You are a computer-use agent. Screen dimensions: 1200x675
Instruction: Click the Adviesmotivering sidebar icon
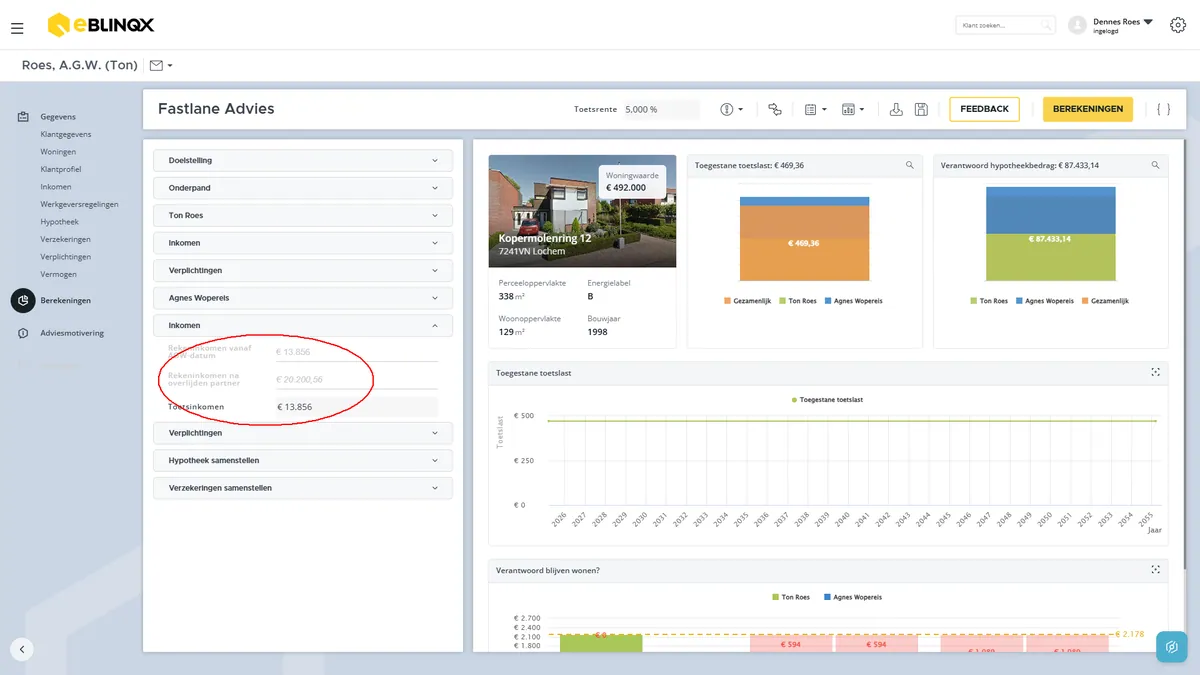click(x=22, y=333)
